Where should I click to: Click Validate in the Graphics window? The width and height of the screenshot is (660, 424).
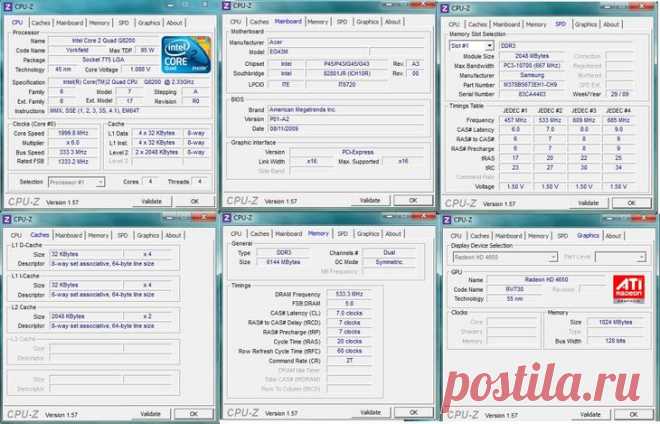coord(590,415)
